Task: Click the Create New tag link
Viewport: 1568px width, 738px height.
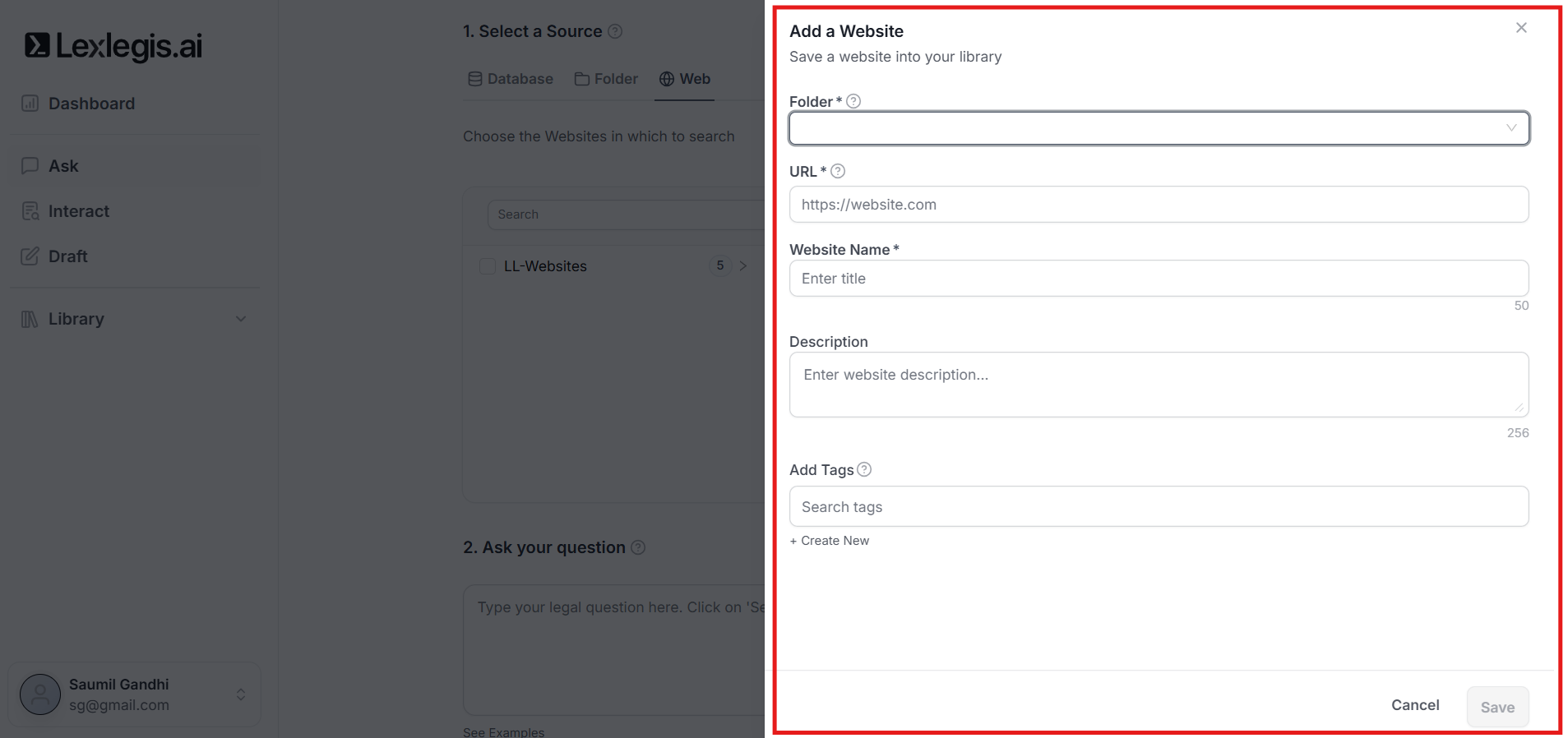Action: pyautogui.click(x=830, y=541)
